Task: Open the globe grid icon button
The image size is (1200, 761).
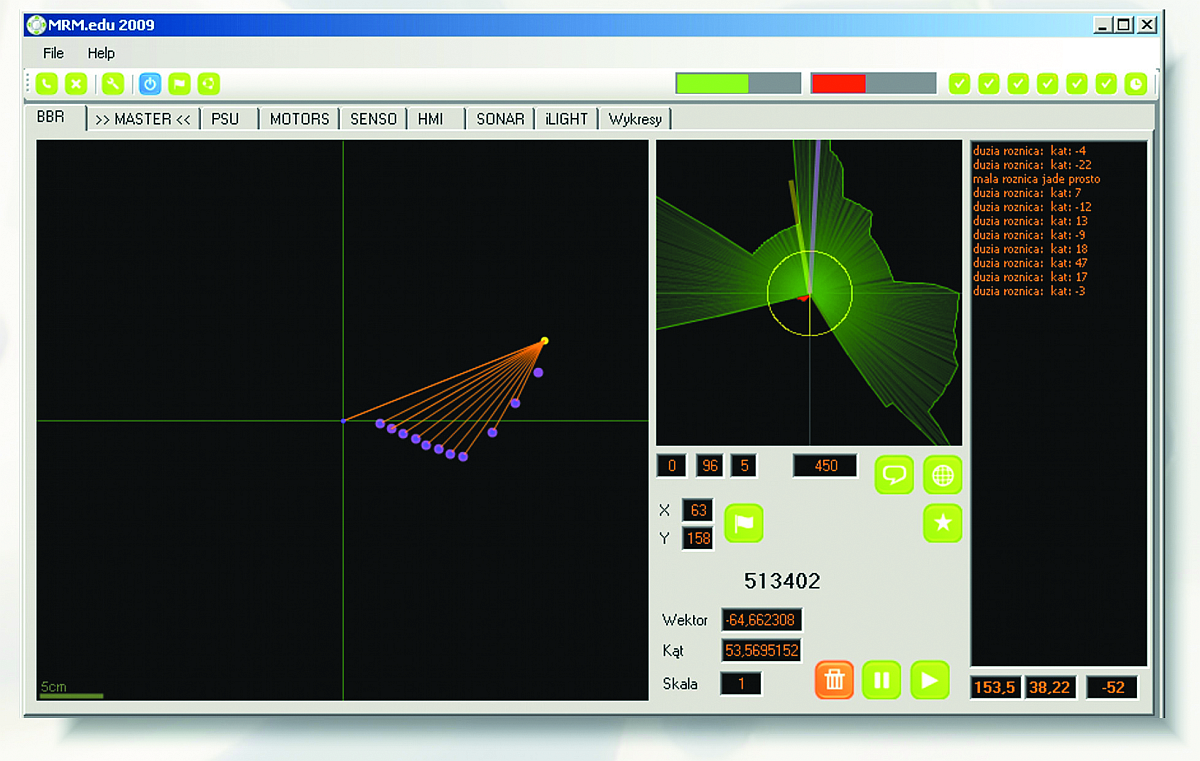Action: [x=942, y=474]
